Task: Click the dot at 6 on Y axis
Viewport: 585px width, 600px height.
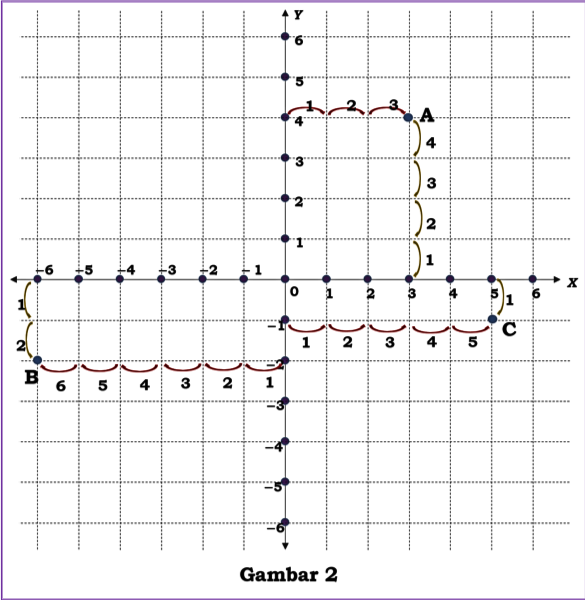Action: pos(285,36)
